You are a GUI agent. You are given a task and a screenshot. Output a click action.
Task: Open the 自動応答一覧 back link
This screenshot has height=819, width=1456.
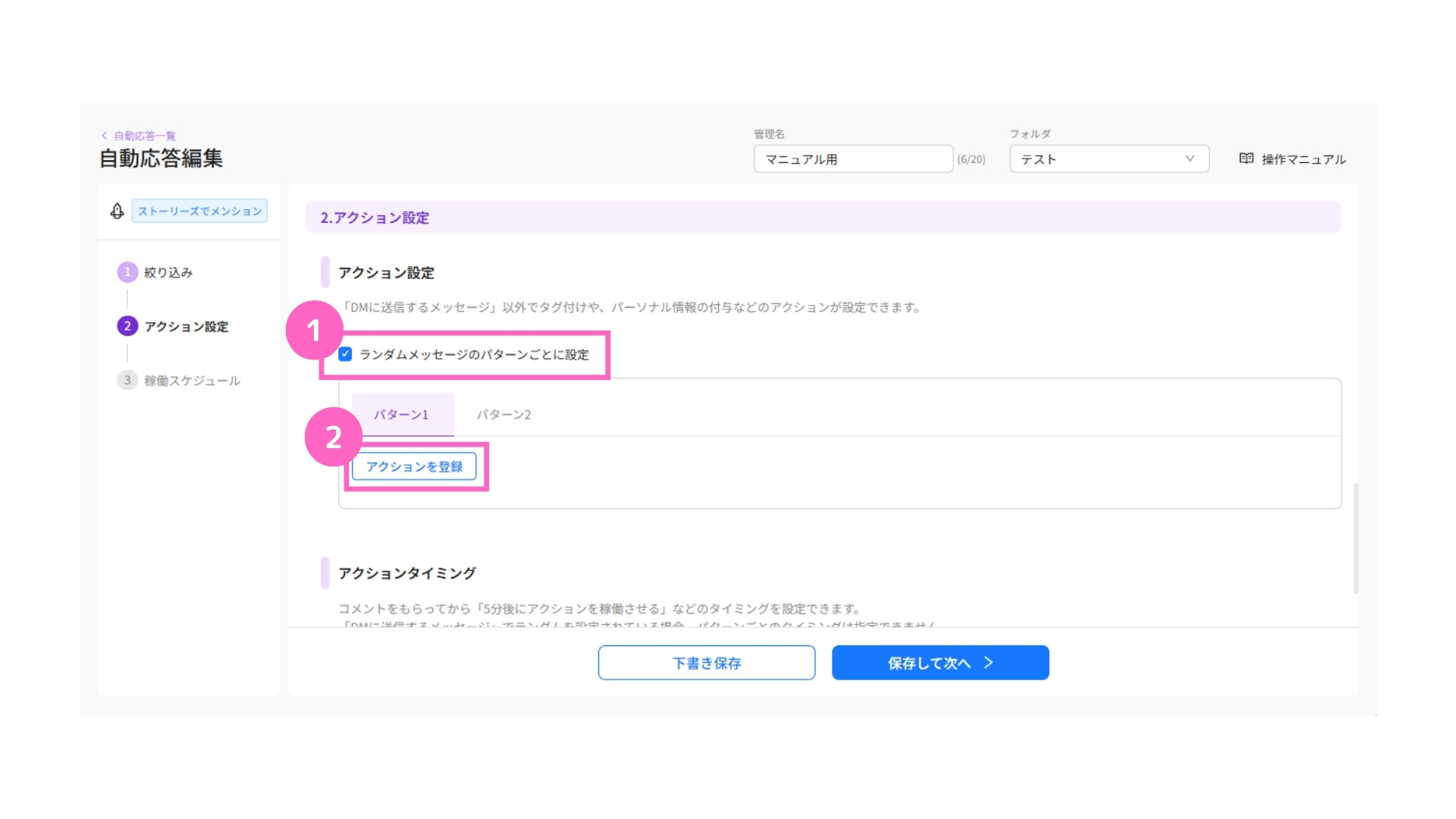[x=145, y=136]
